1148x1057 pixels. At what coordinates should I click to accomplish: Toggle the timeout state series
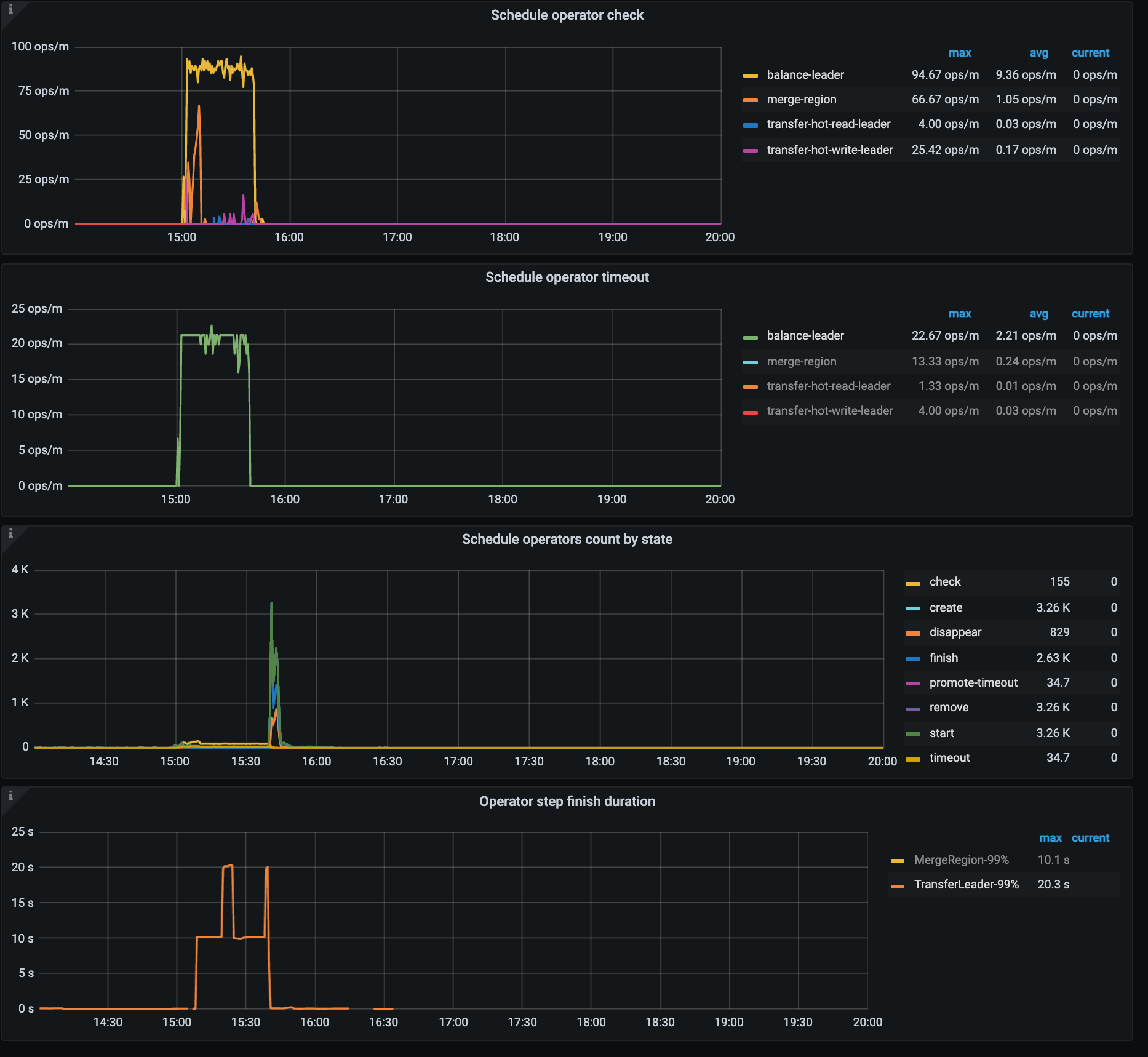pos(949,758)
